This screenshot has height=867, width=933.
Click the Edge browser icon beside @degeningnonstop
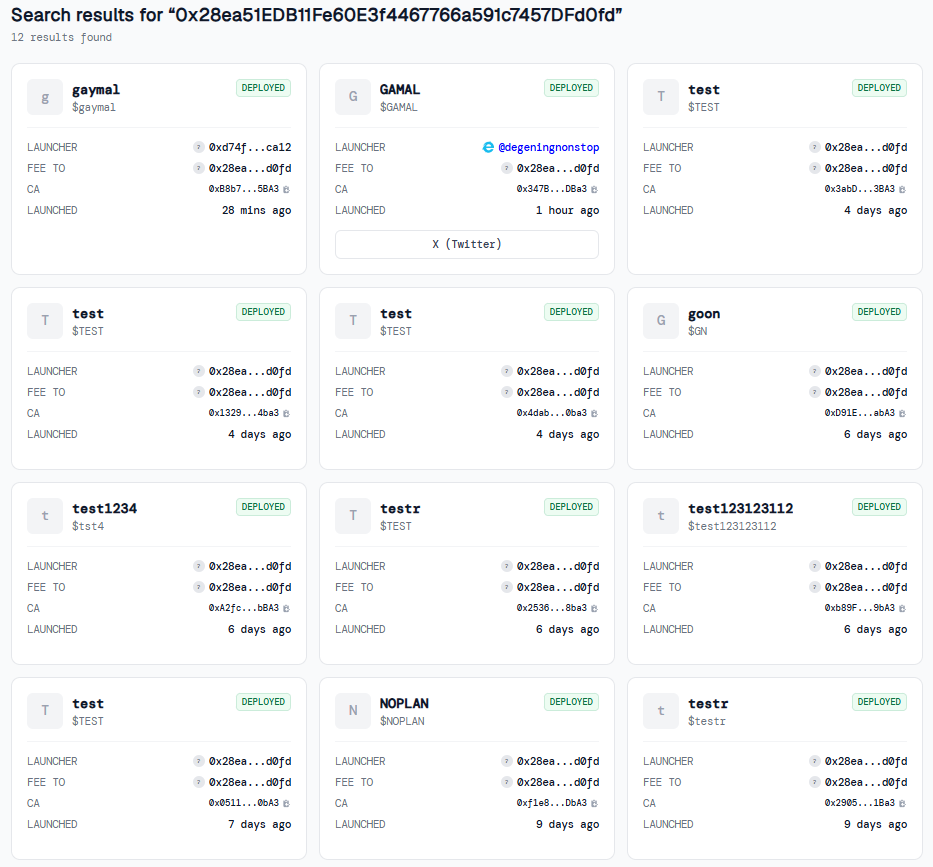488,147
